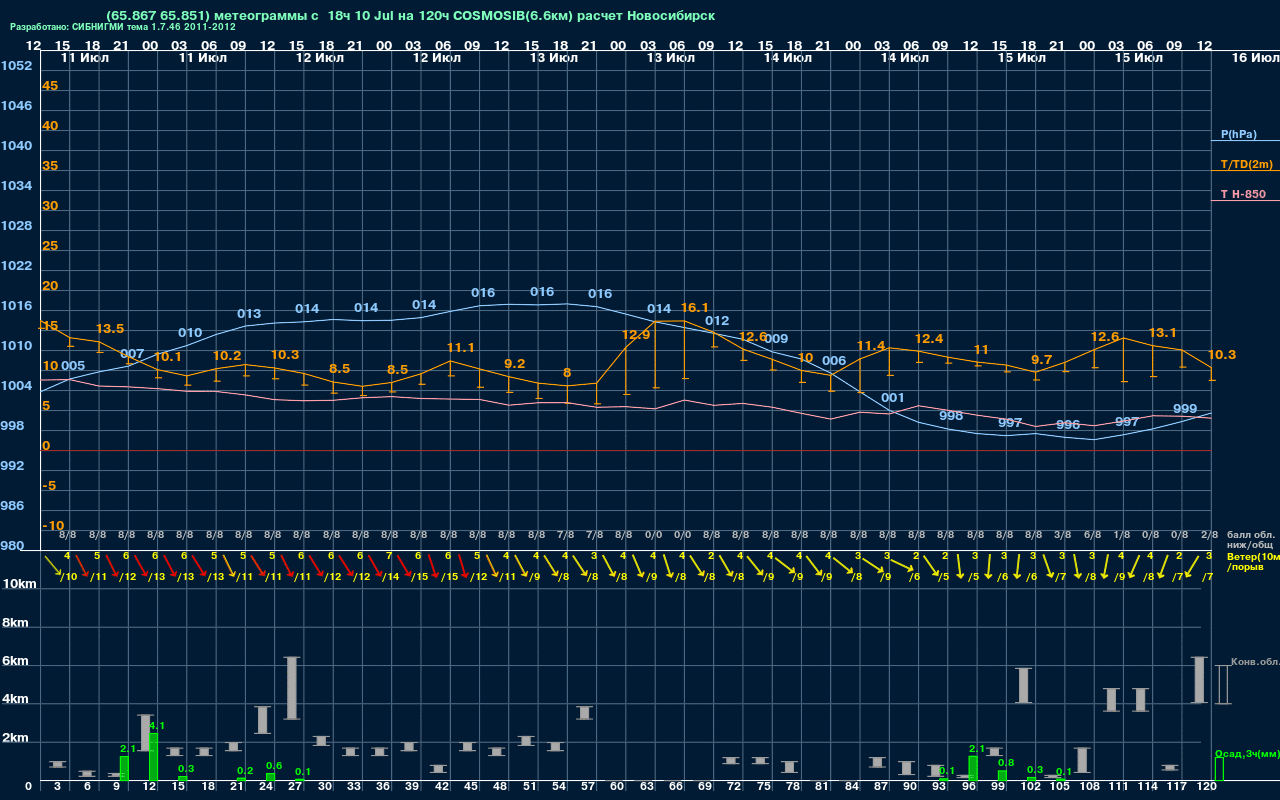Click the '16 Июл' date label

(x=1254, y=58)
